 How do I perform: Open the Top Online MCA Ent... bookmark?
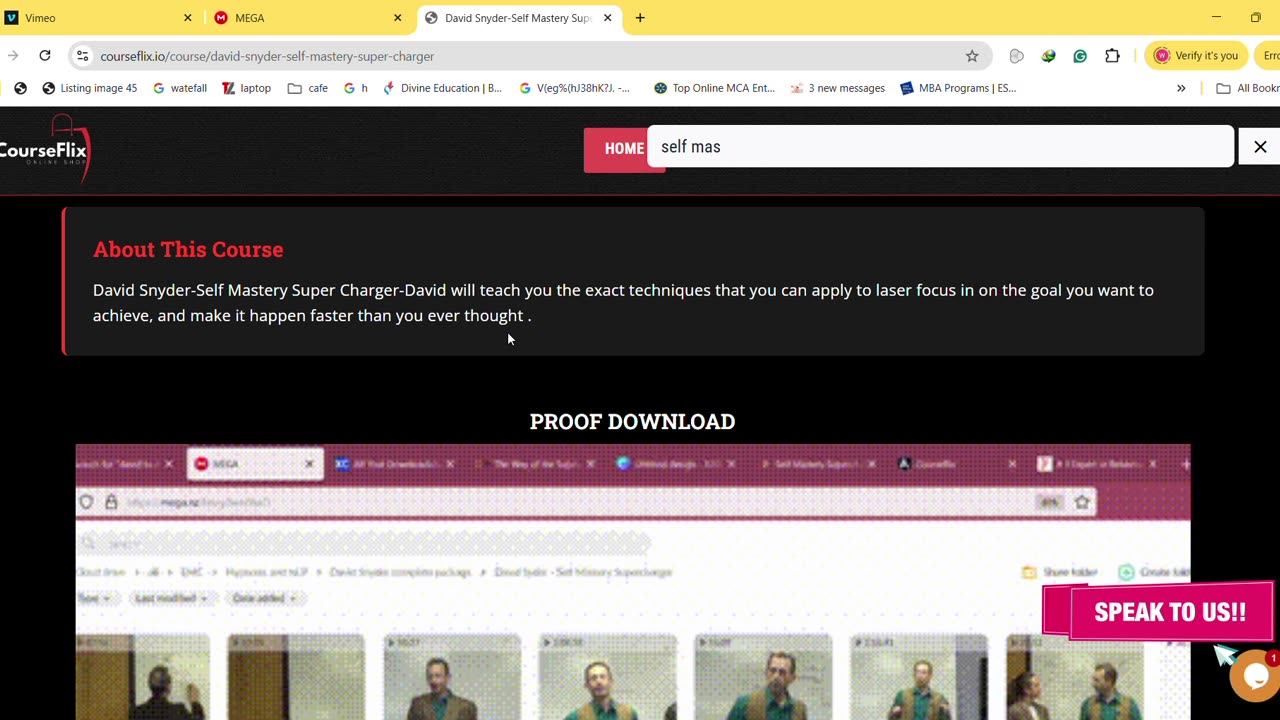tap(714, 88)
